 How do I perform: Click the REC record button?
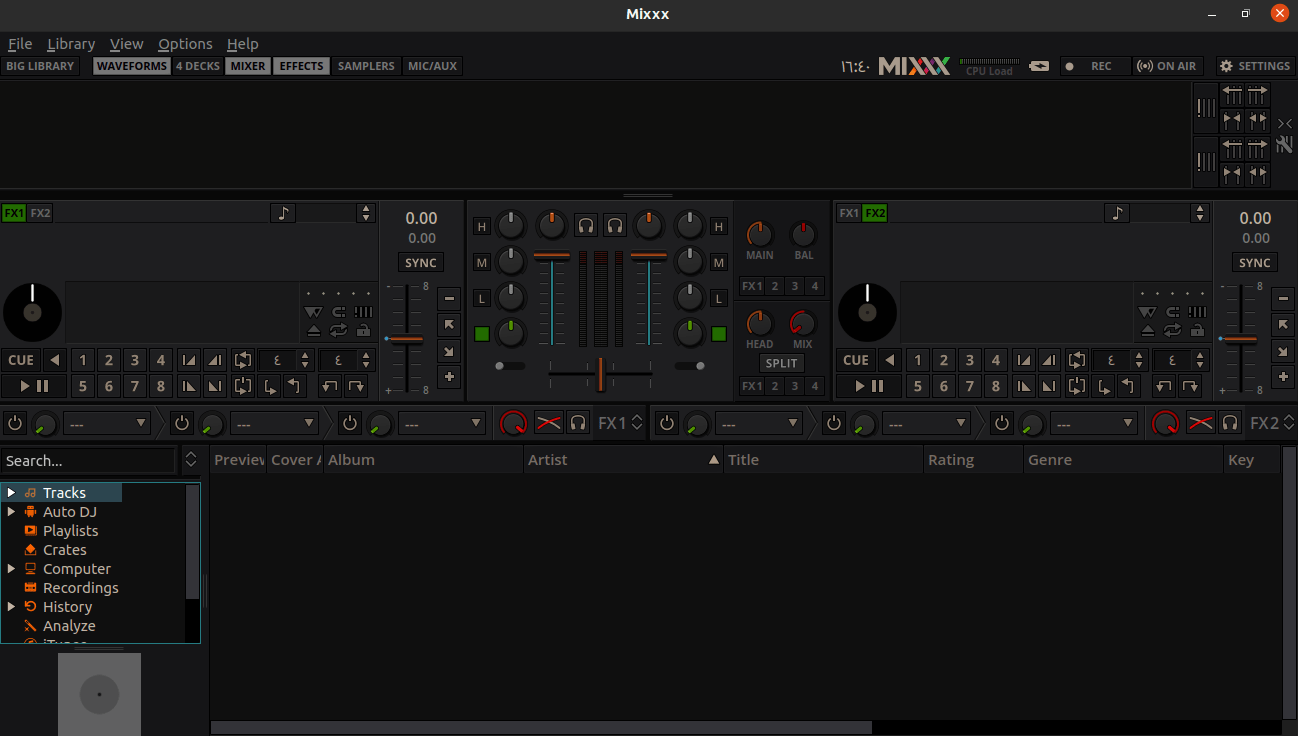pos(1095,66)
